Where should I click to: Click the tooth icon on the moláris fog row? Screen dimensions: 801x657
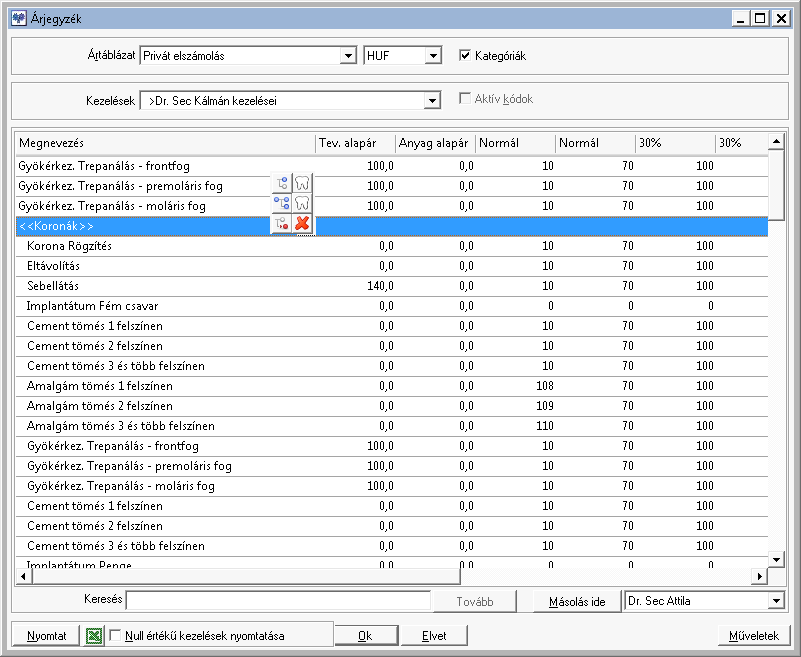coord(302,203)
